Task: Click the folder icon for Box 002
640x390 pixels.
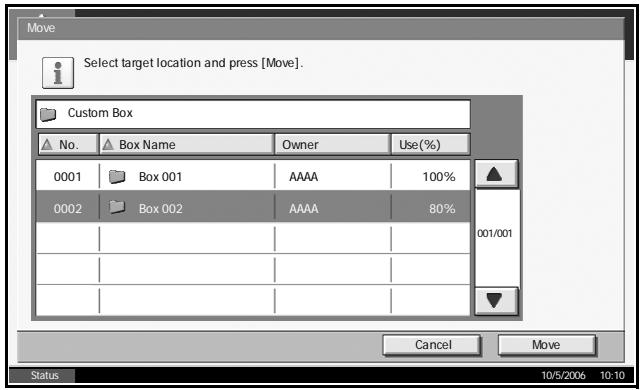Action: pyautogui.click(x=117, y=208)
